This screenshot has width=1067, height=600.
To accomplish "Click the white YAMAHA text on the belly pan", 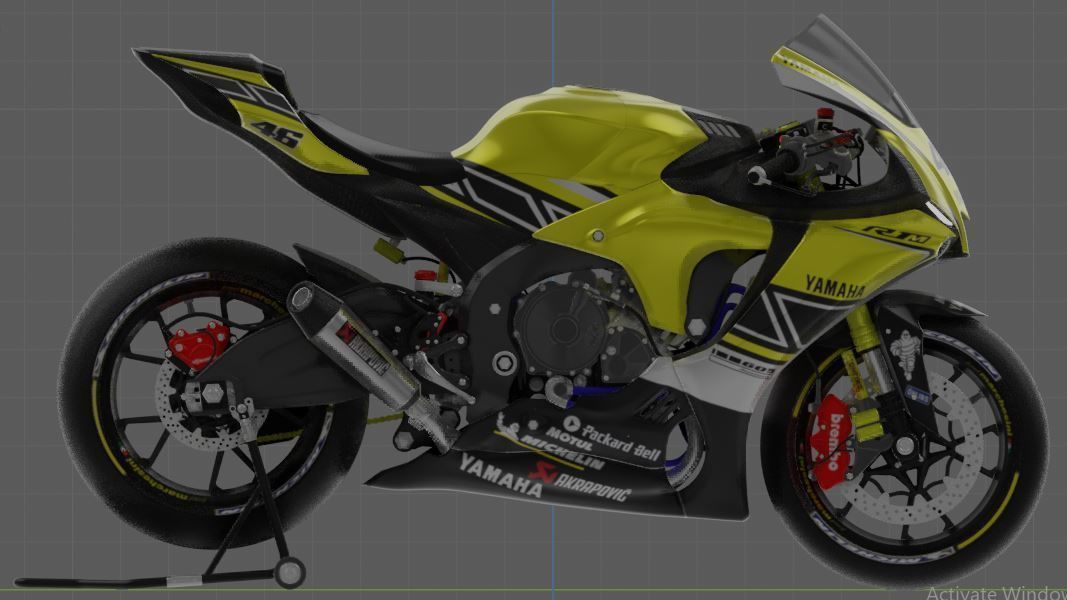I will click(501, 476).
